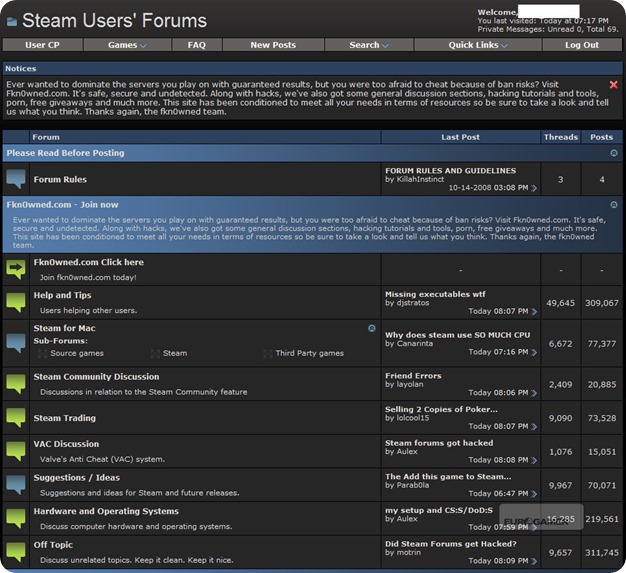Open the Hardware and Operating Systems forum
Screen dimensions: 626x573
[x=106, y=511]
